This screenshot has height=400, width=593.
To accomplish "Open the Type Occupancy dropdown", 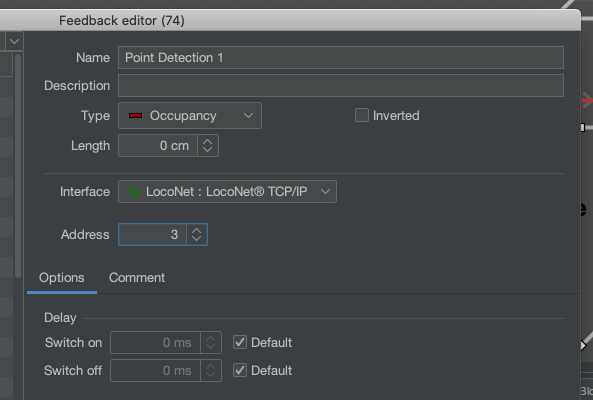I will tap(190, 115).
